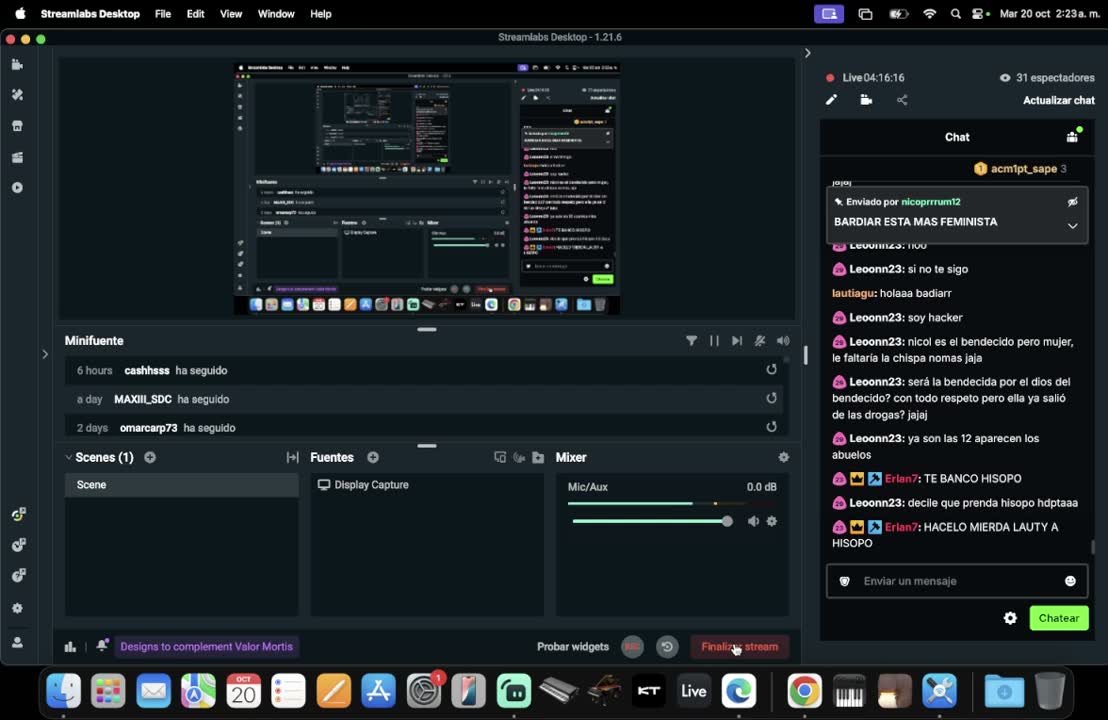This screenshot has width=1108, height=720.
Task: Open the user account icon in sidebar
Action: coord(18,643)
